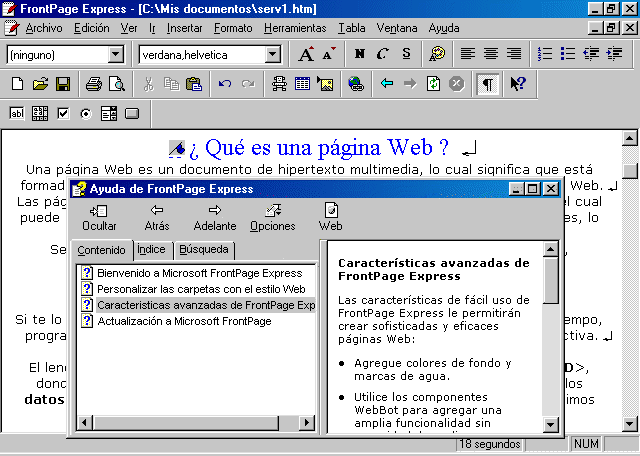The image size is (640, 456).
Task: Apply numbered list formatting
Action: (x=544, y=54)
